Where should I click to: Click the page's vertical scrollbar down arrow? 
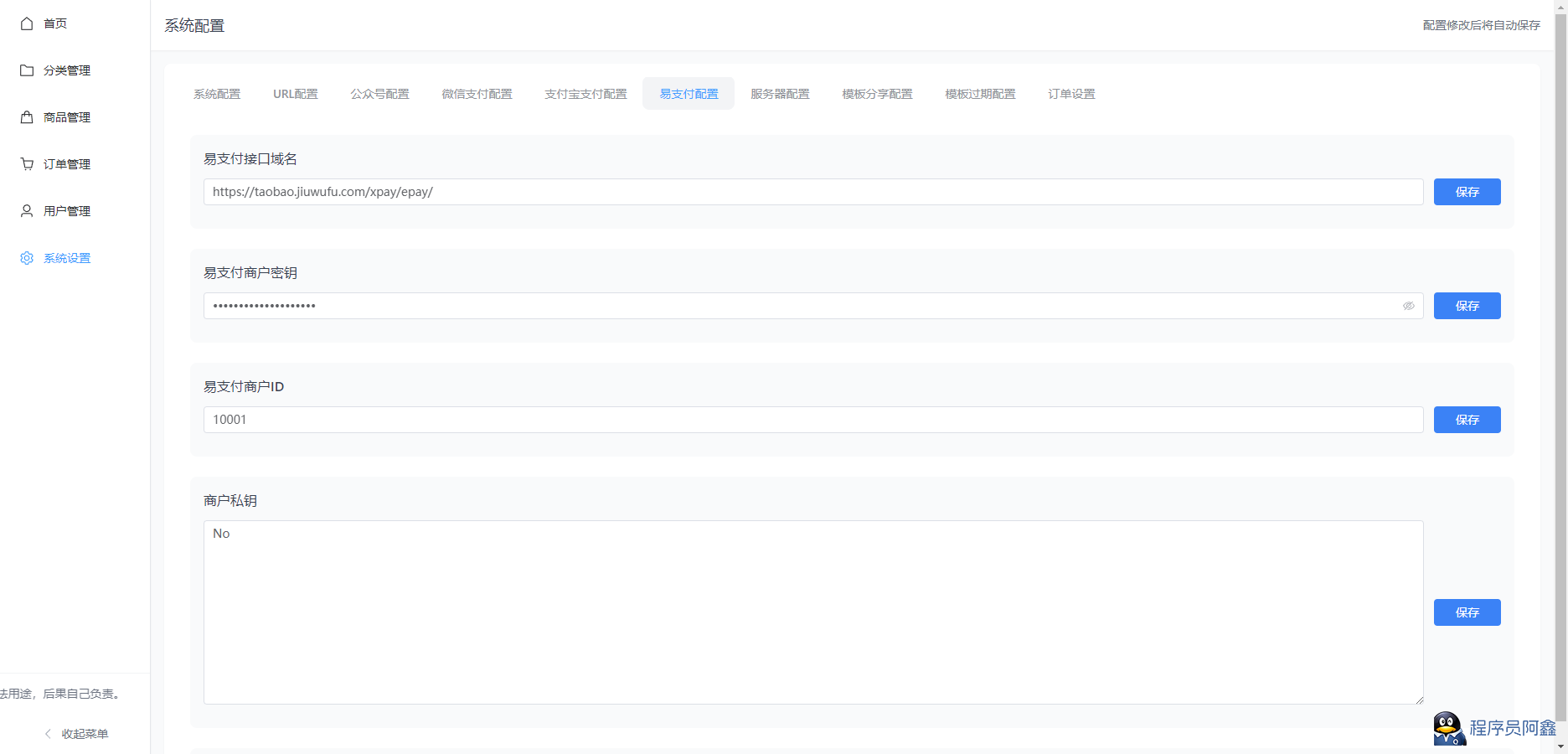(x=1560, y=746)
